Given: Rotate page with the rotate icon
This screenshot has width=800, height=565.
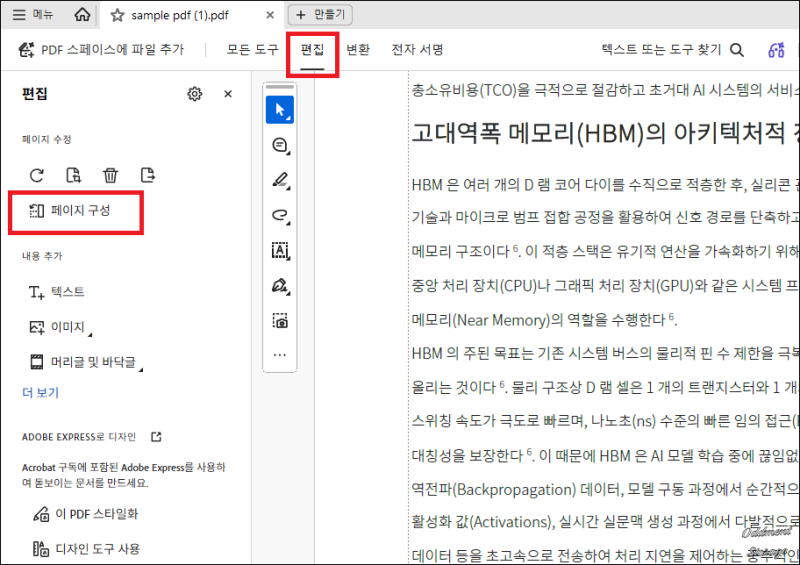Looking at the screenshot, I should (37, 176).
